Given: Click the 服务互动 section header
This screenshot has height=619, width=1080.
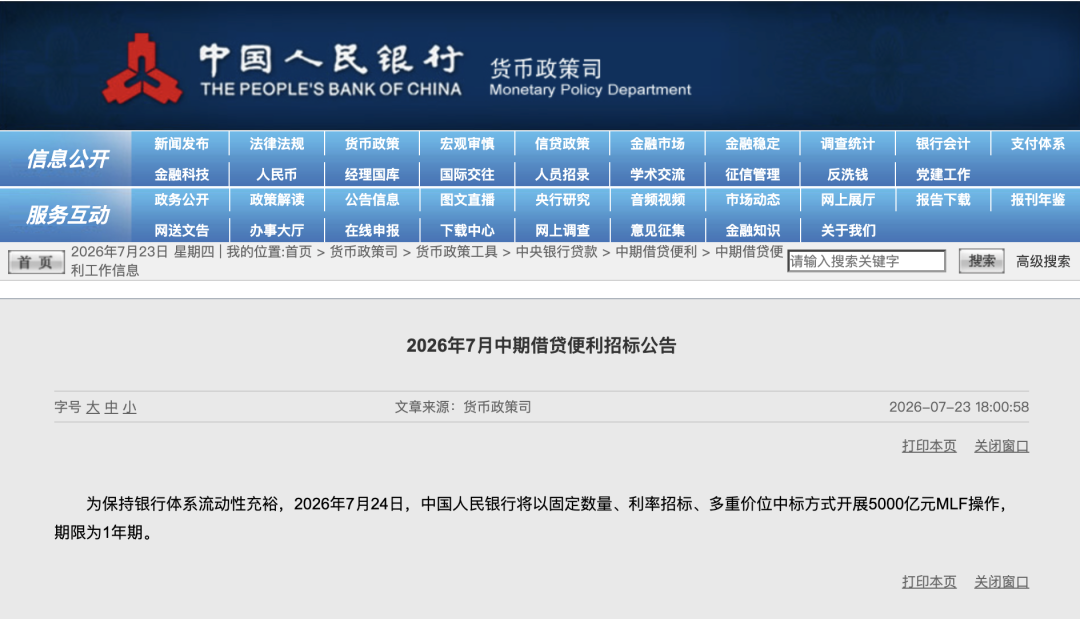Looking at the screenshot, I should pyautogui.click(x=67, y=215).
